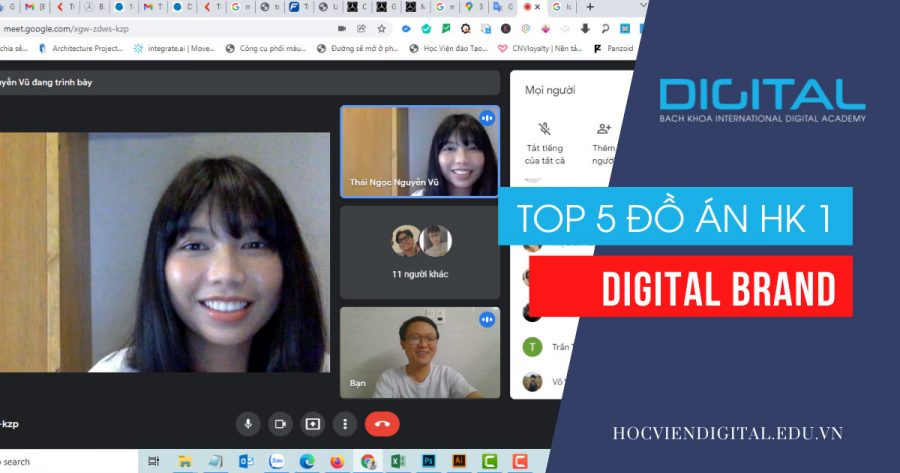Hang up with the red leave call button
The image size is (900, 473).
tap(382, 424)
